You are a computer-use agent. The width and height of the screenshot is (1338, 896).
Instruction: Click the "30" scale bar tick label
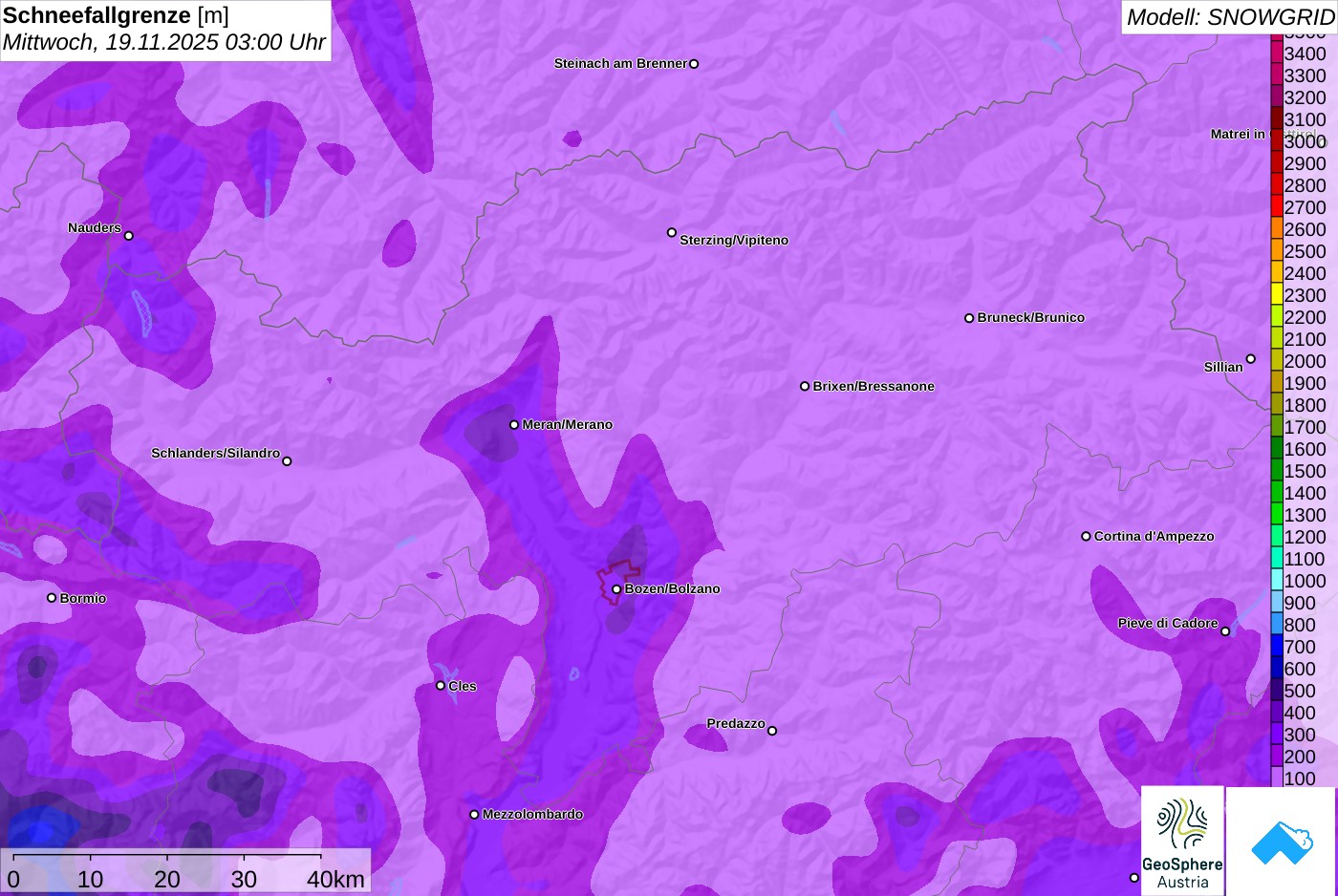pyautogui.click(x=244, y=879)
